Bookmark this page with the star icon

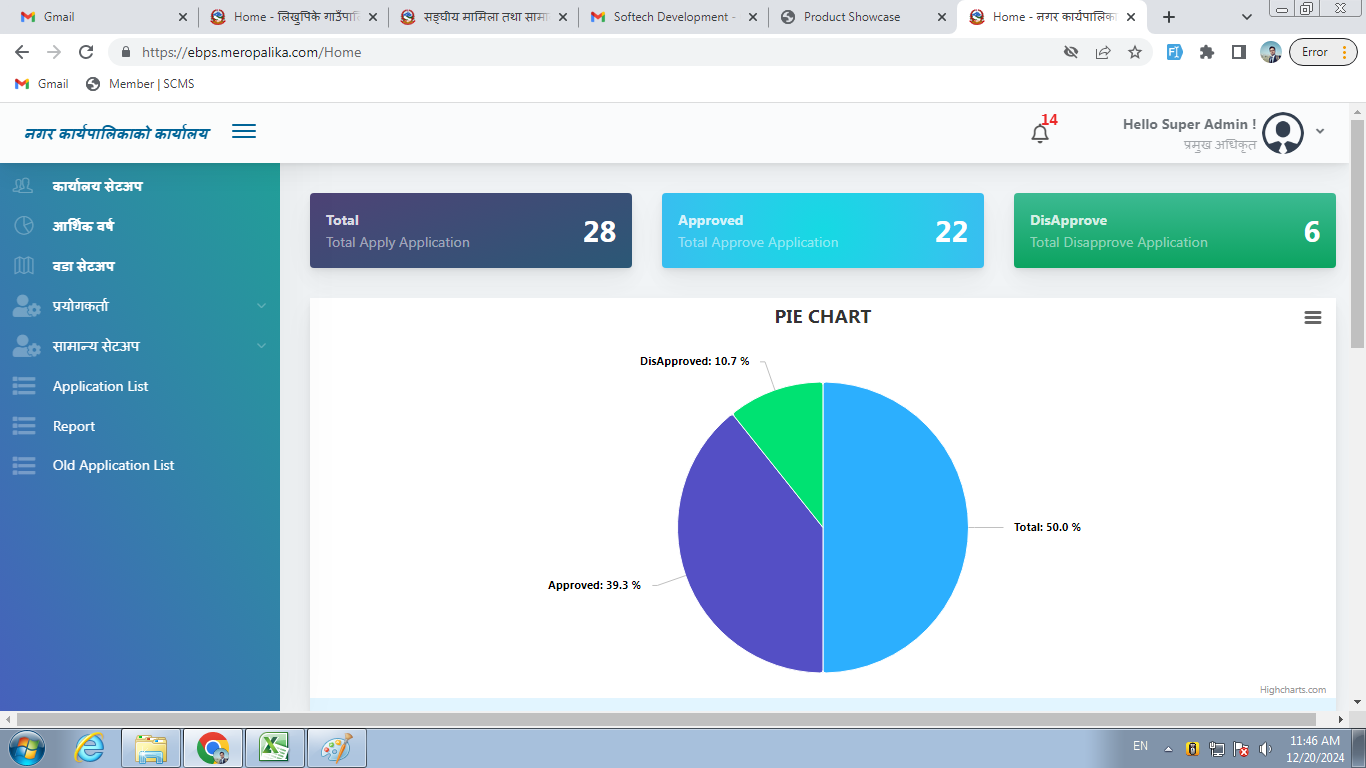pos(1134,53)
